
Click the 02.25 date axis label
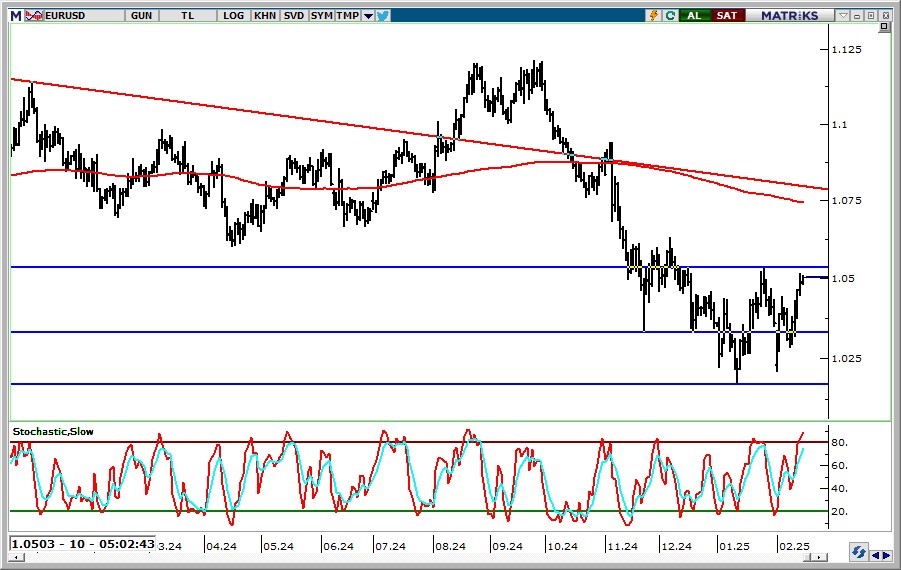coord(794,546)
